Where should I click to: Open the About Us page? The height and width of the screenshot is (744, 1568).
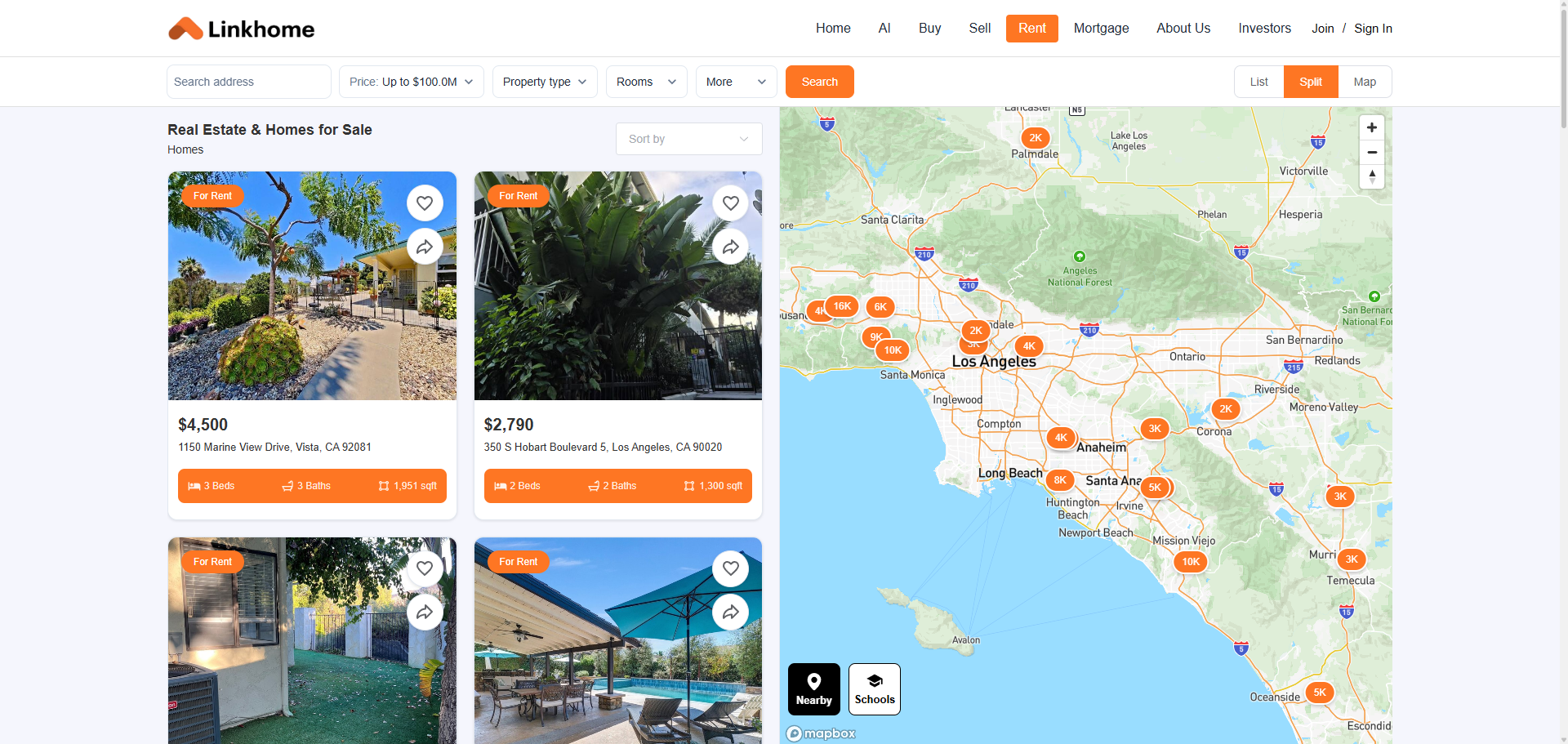pos(1183,29)
